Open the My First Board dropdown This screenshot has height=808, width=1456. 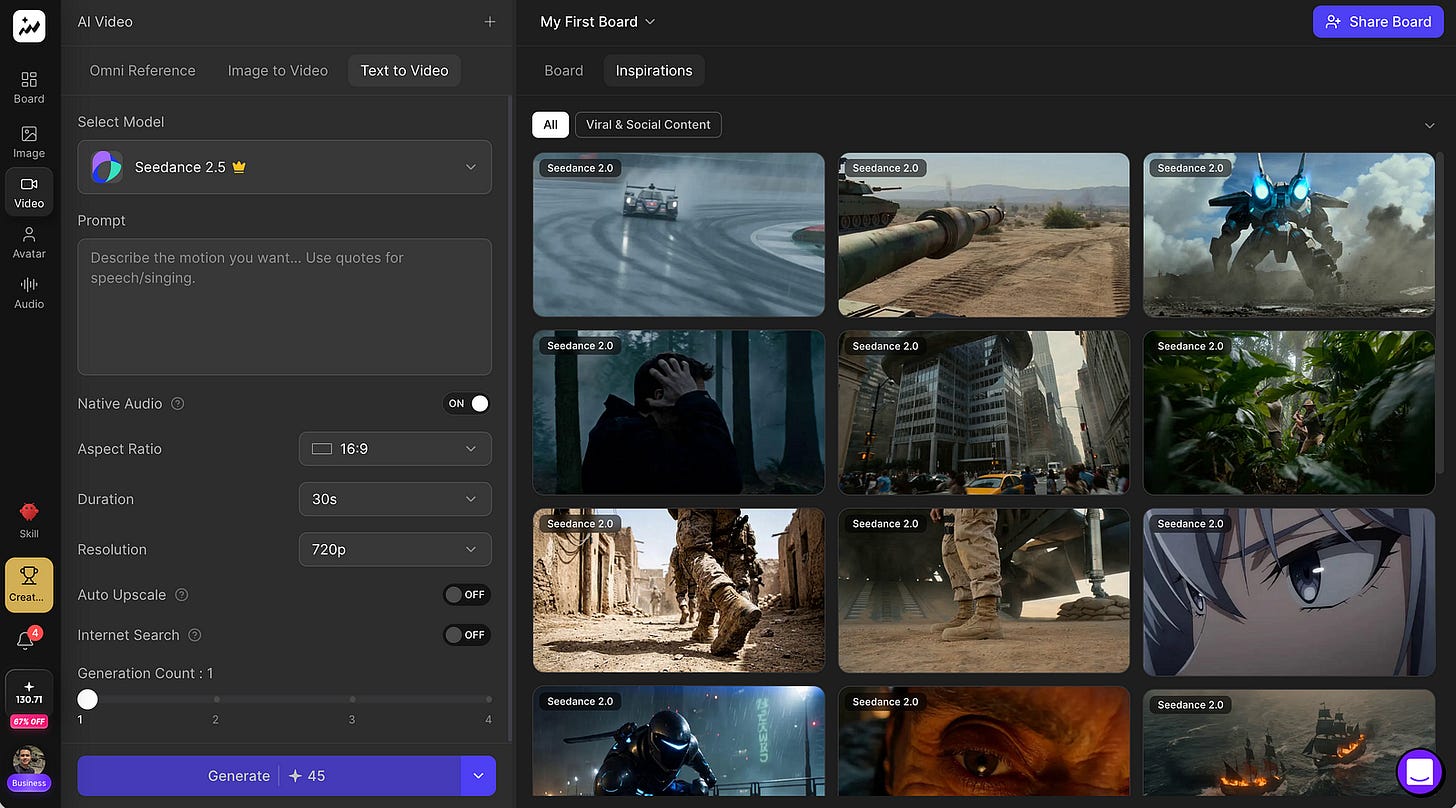pos(598,21)
